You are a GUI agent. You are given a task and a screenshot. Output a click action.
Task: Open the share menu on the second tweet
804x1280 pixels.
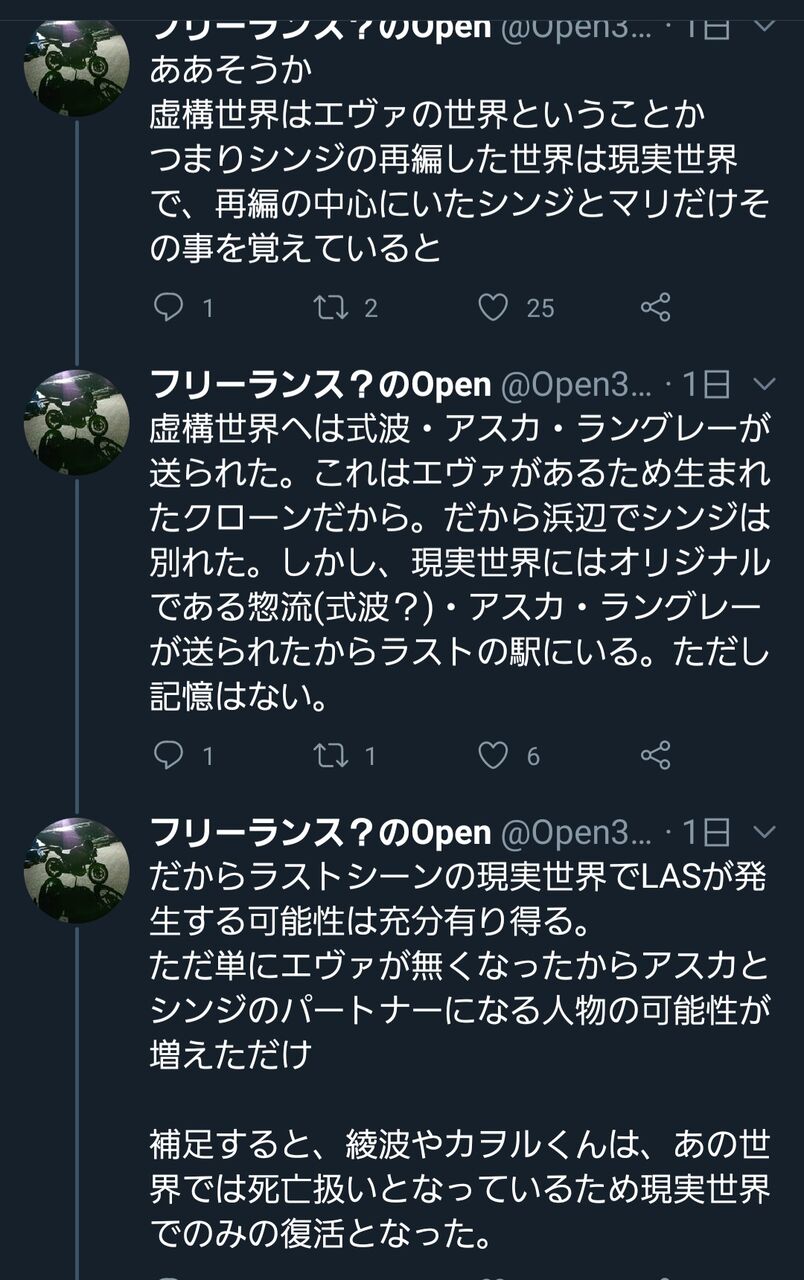pyautogui.click(x=657, y=757)
